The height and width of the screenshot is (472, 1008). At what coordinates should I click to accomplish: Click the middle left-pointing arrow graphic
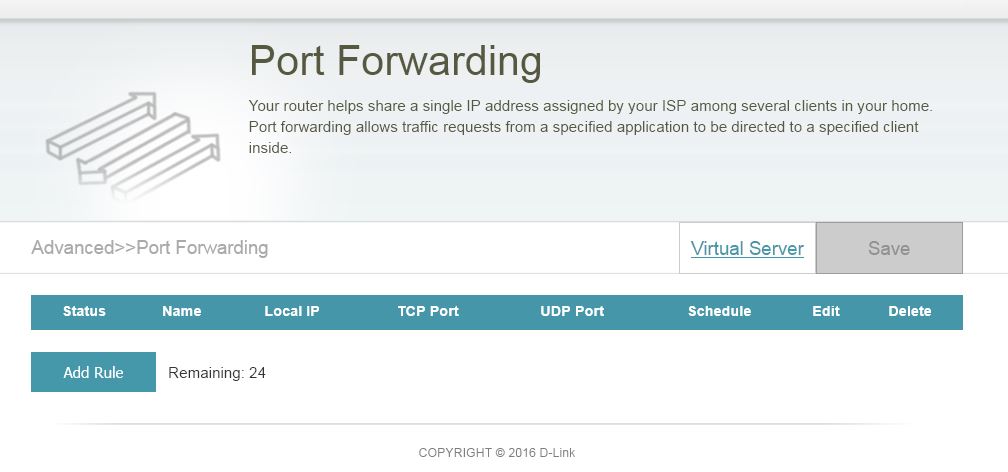(x=133, y=149)
